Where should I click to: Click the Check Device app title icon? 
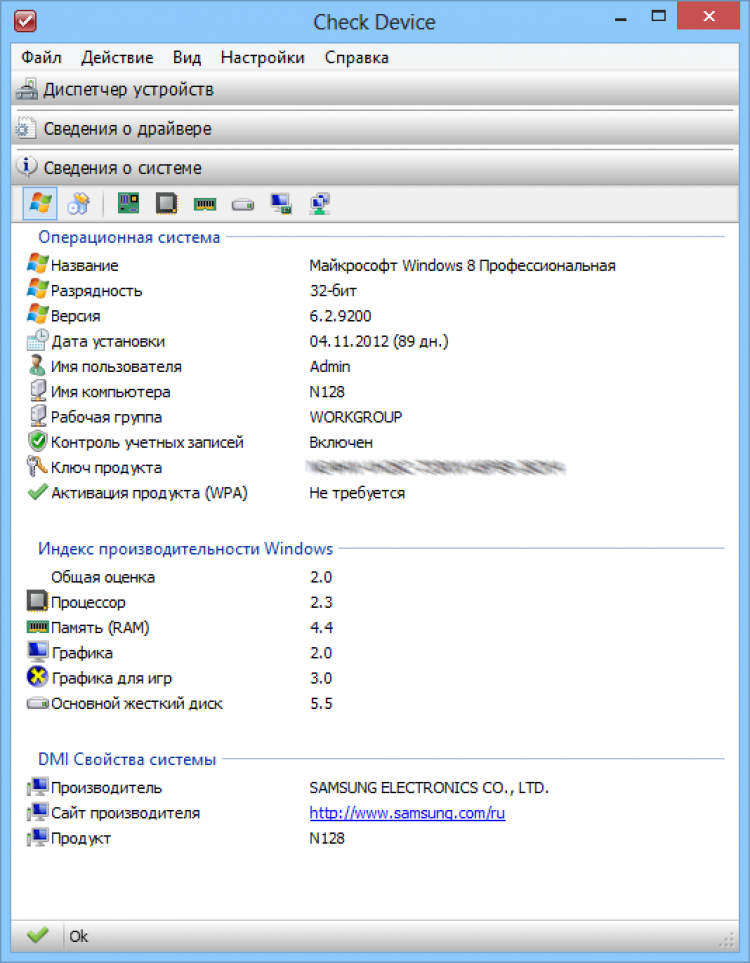point(25,21)
